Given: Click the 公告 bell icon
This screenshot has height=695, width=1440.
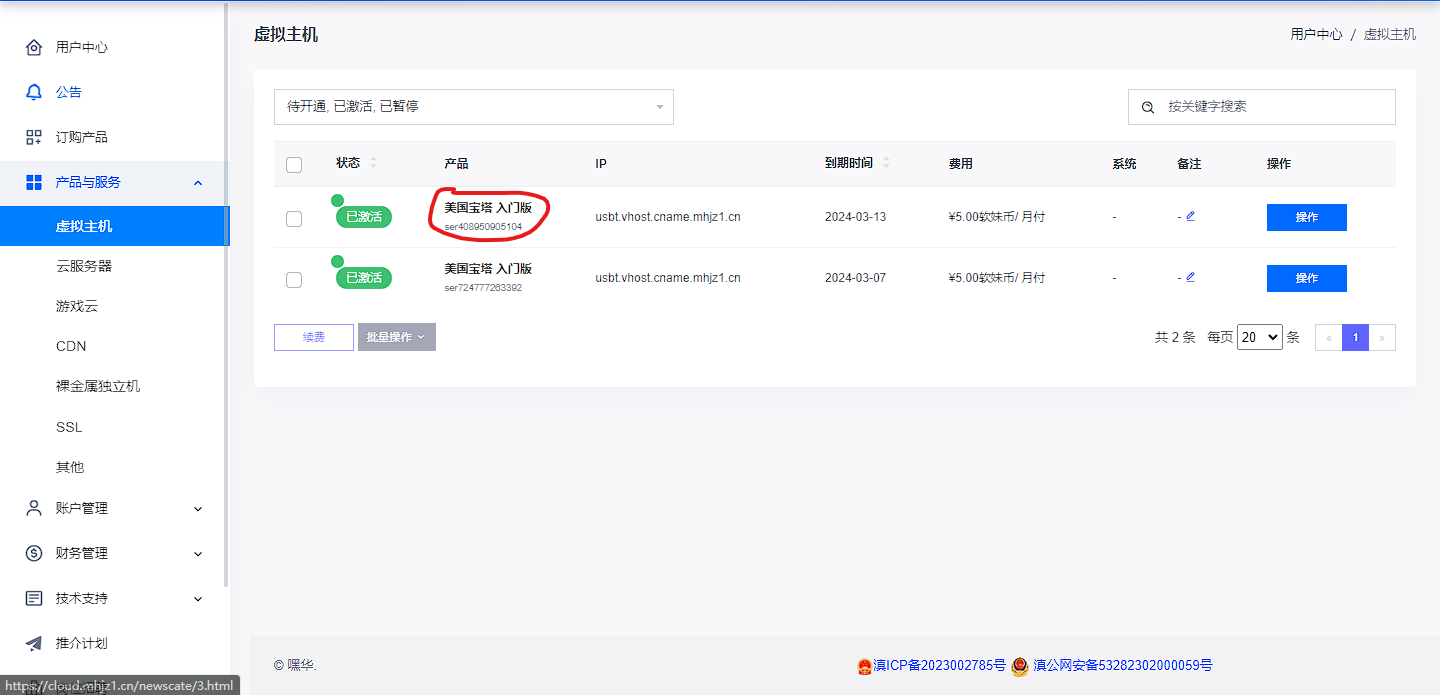Looking at the screenshot, I should (34, 92).
